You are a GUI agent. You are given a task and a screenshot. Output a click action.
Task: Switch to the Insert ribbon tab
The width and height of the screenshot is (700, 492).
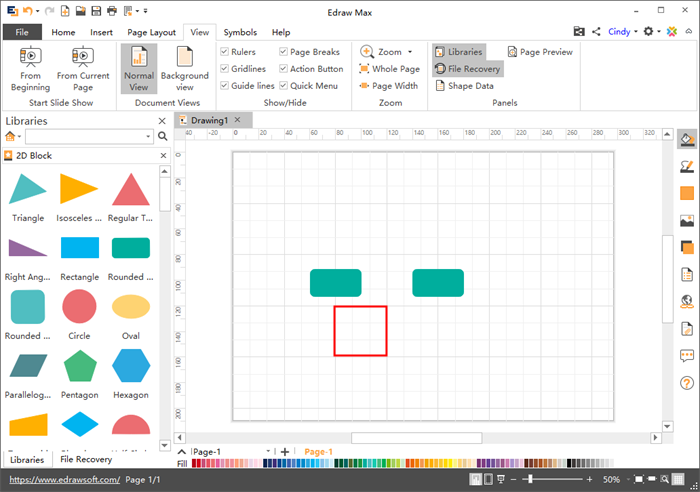click(101, 32)
